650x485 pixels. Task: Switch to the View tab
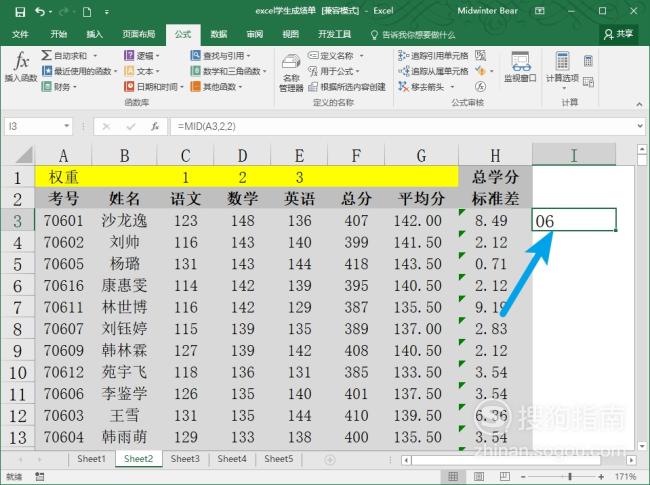290,34
